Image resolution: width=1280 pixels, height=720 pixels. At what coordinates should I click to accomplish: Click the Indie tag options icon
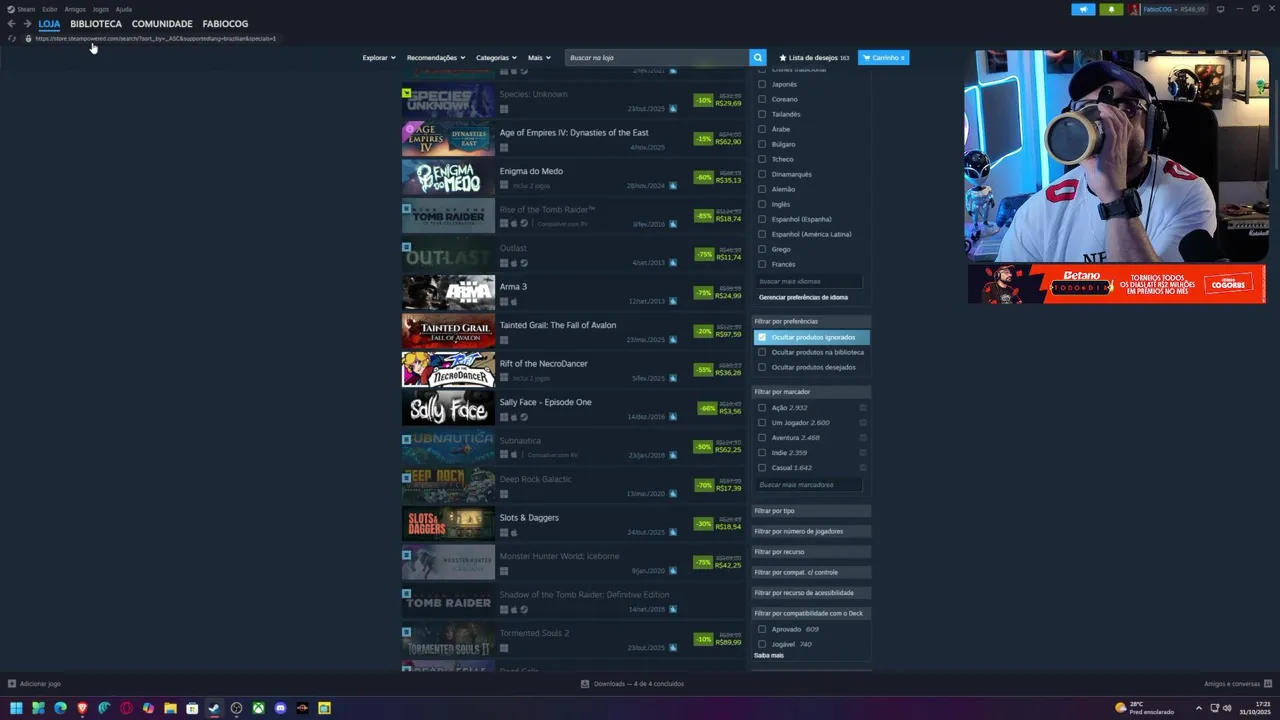pyautogui.click(x=863, y=453)
